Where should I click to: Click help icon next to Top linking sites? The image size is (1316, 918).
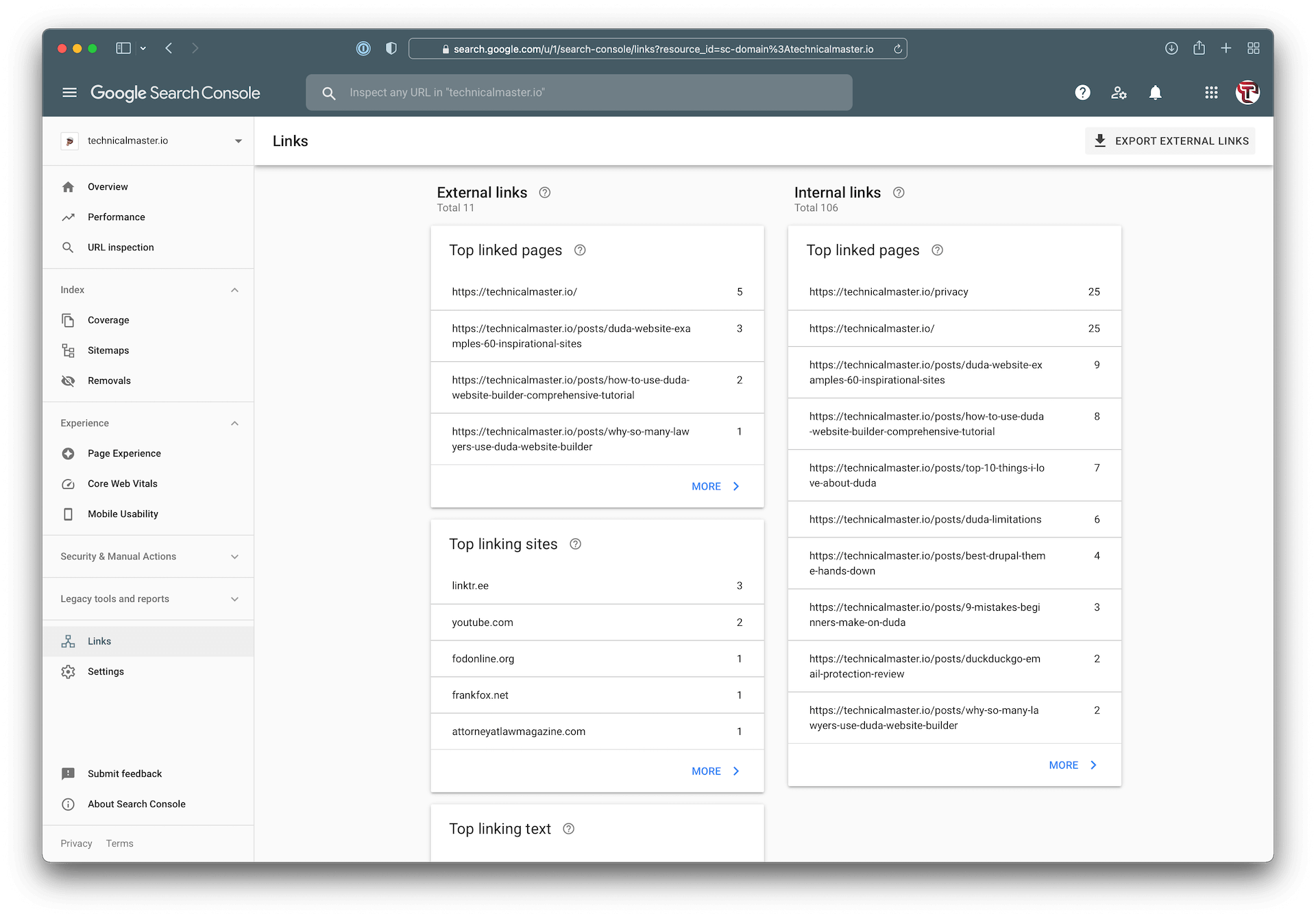(576, 544)
